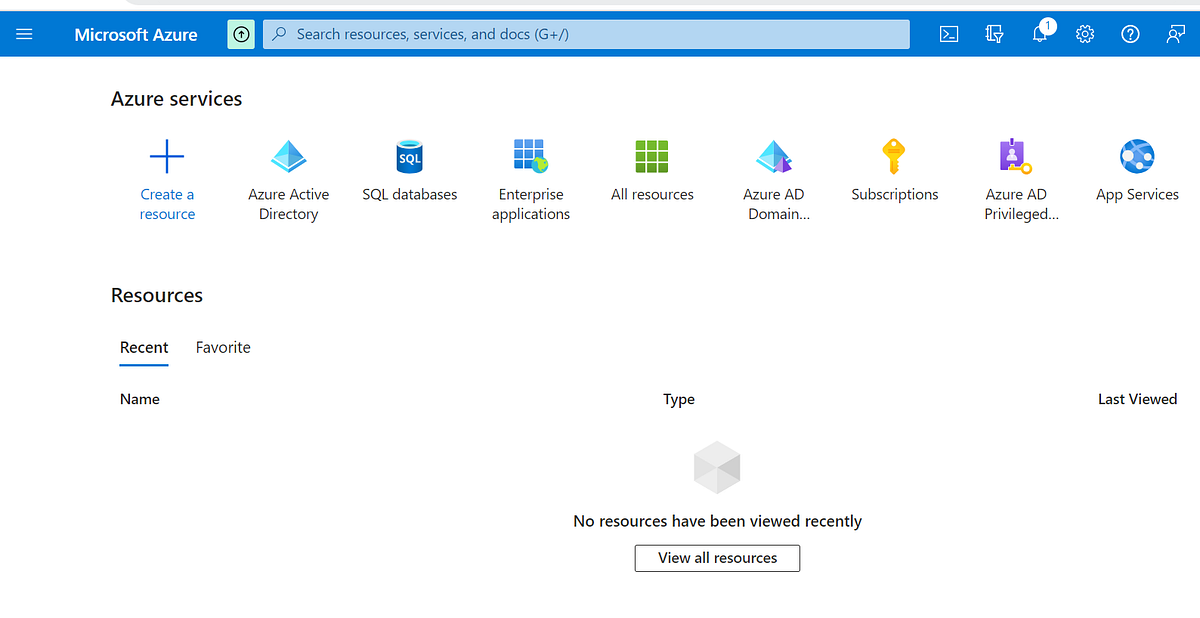1200x618 pixels.
Task: Open the portal settings gear
Action: click(1084, 33)
